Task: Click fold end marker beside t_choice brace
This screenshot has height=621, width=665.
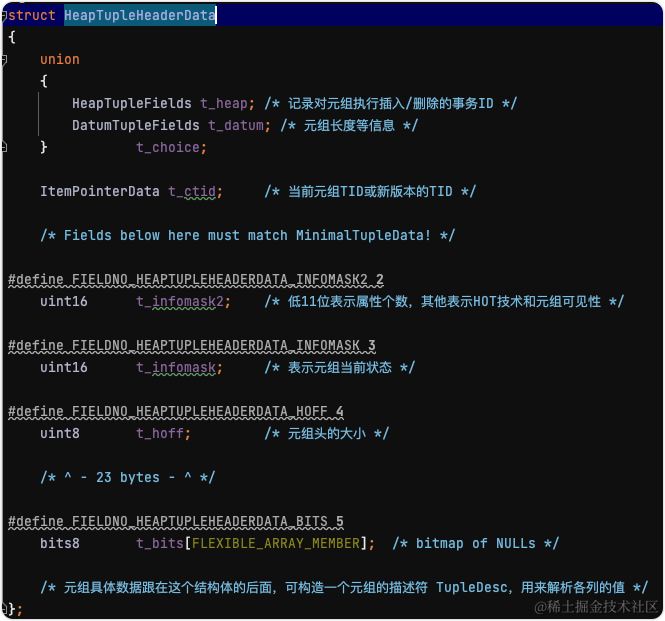Action: pos(4,147)
